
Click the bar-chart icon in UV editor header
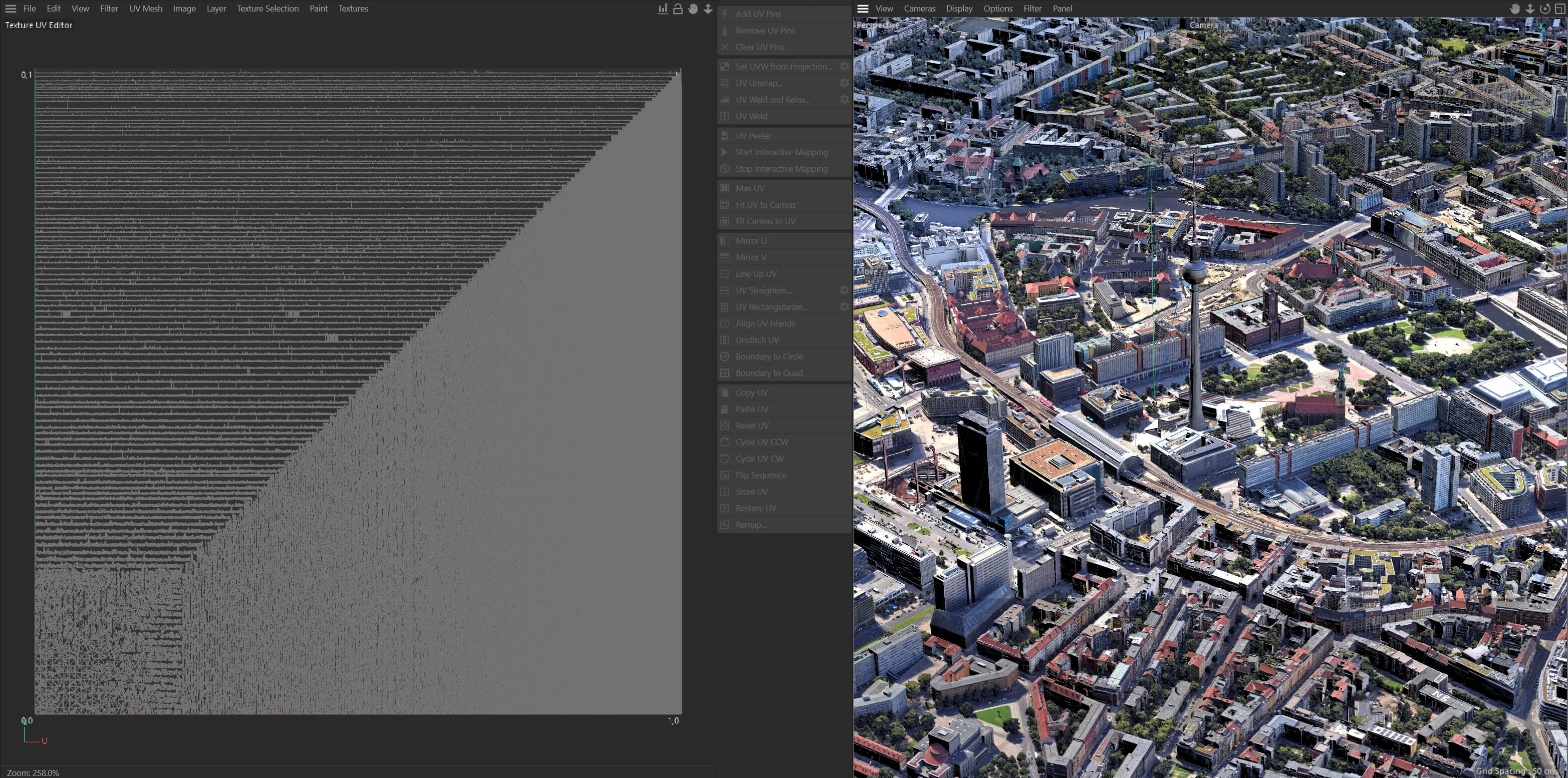point(663,9)
